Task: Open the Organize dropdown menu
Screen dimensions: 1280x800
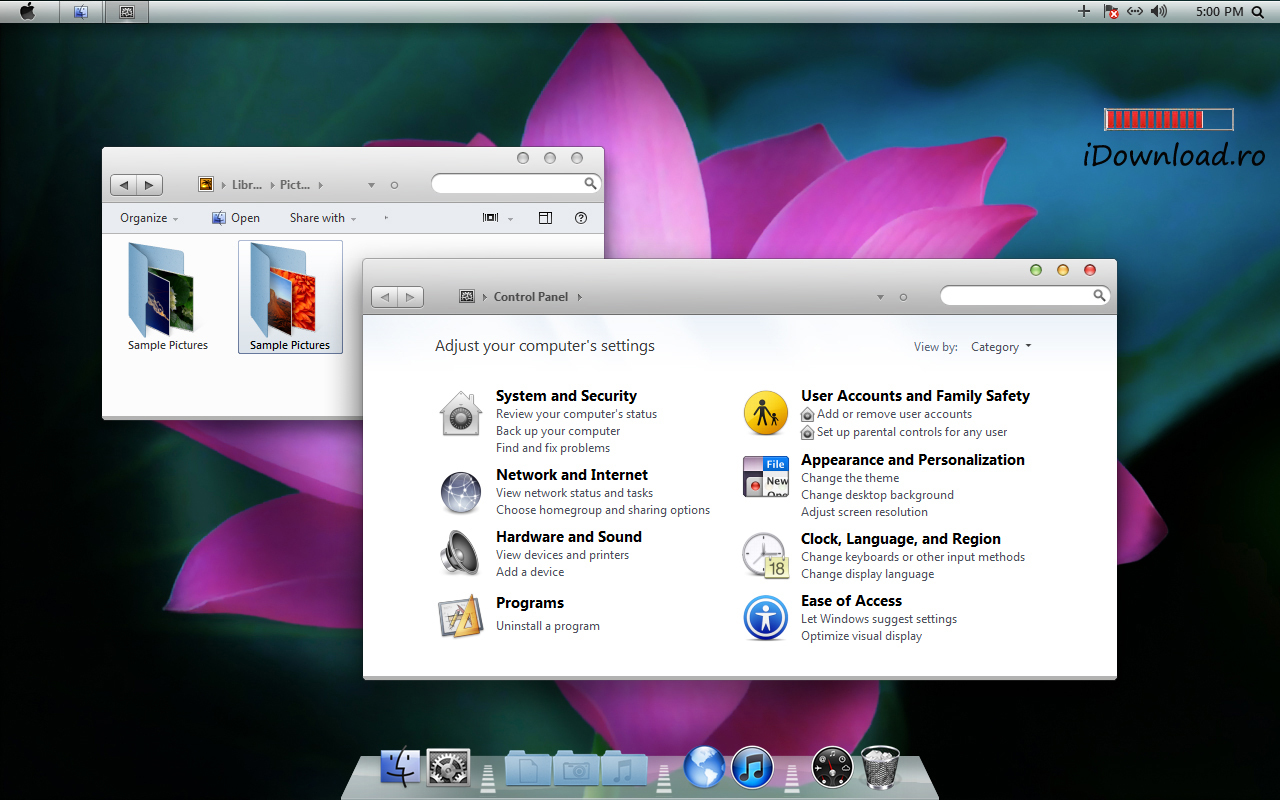Action: pos(149,218)
